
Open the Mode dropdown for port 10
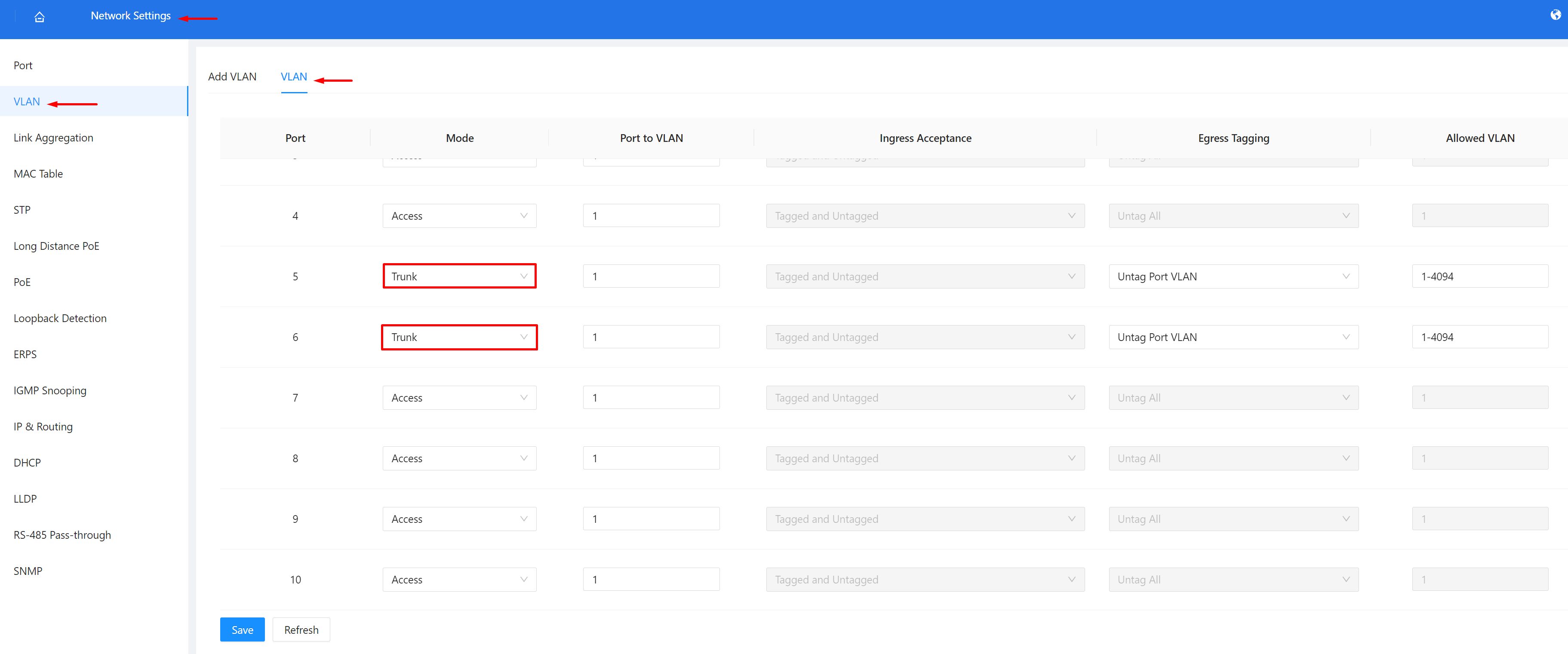coord(459,579)
